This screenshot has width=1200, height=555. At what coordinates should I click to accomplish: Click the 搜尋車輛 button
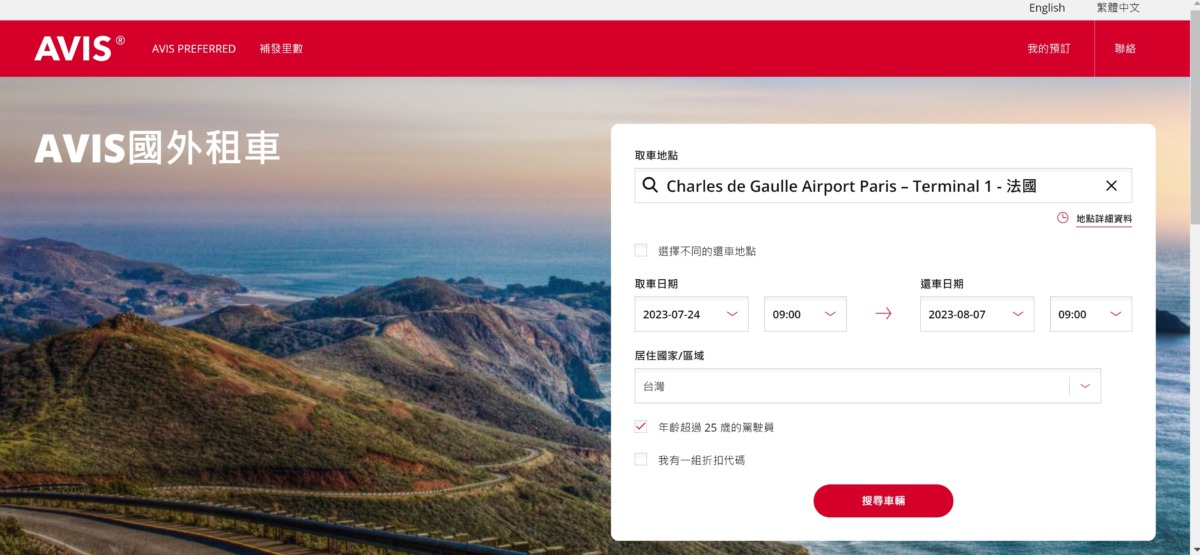point(883,500)
